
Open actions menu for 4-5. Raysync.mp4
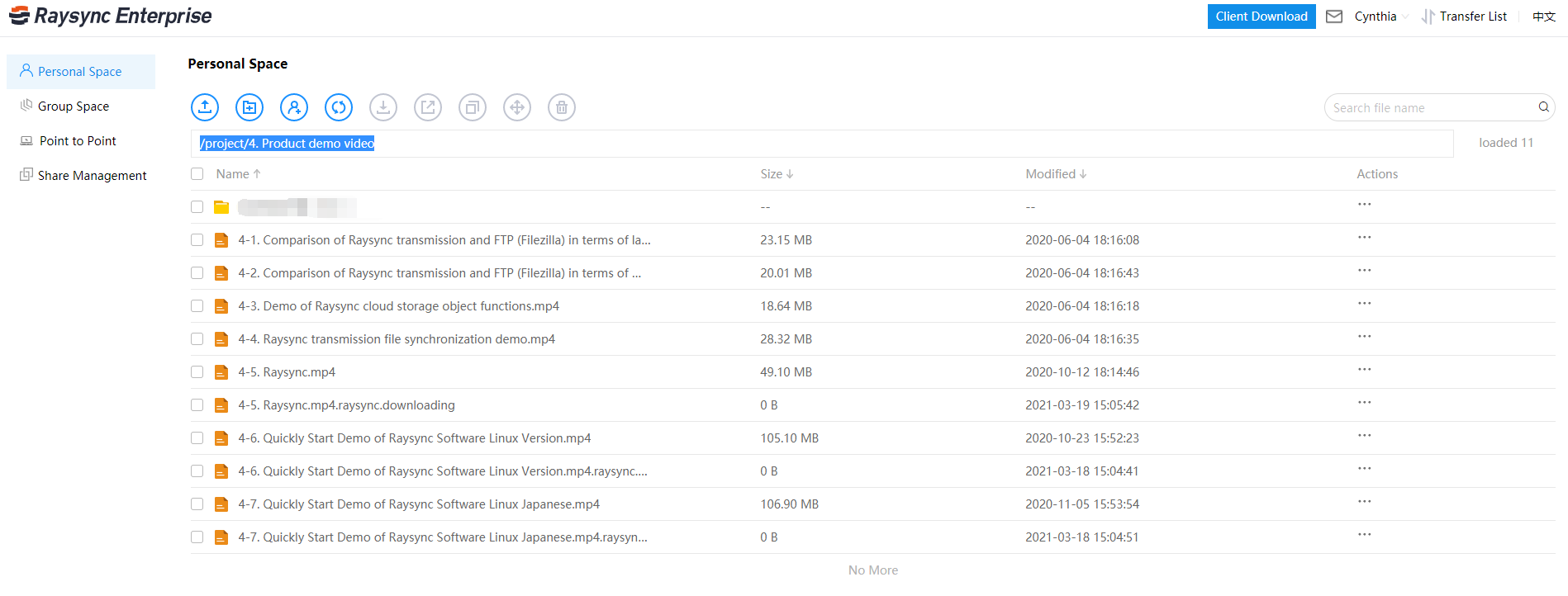point(1364,370)
